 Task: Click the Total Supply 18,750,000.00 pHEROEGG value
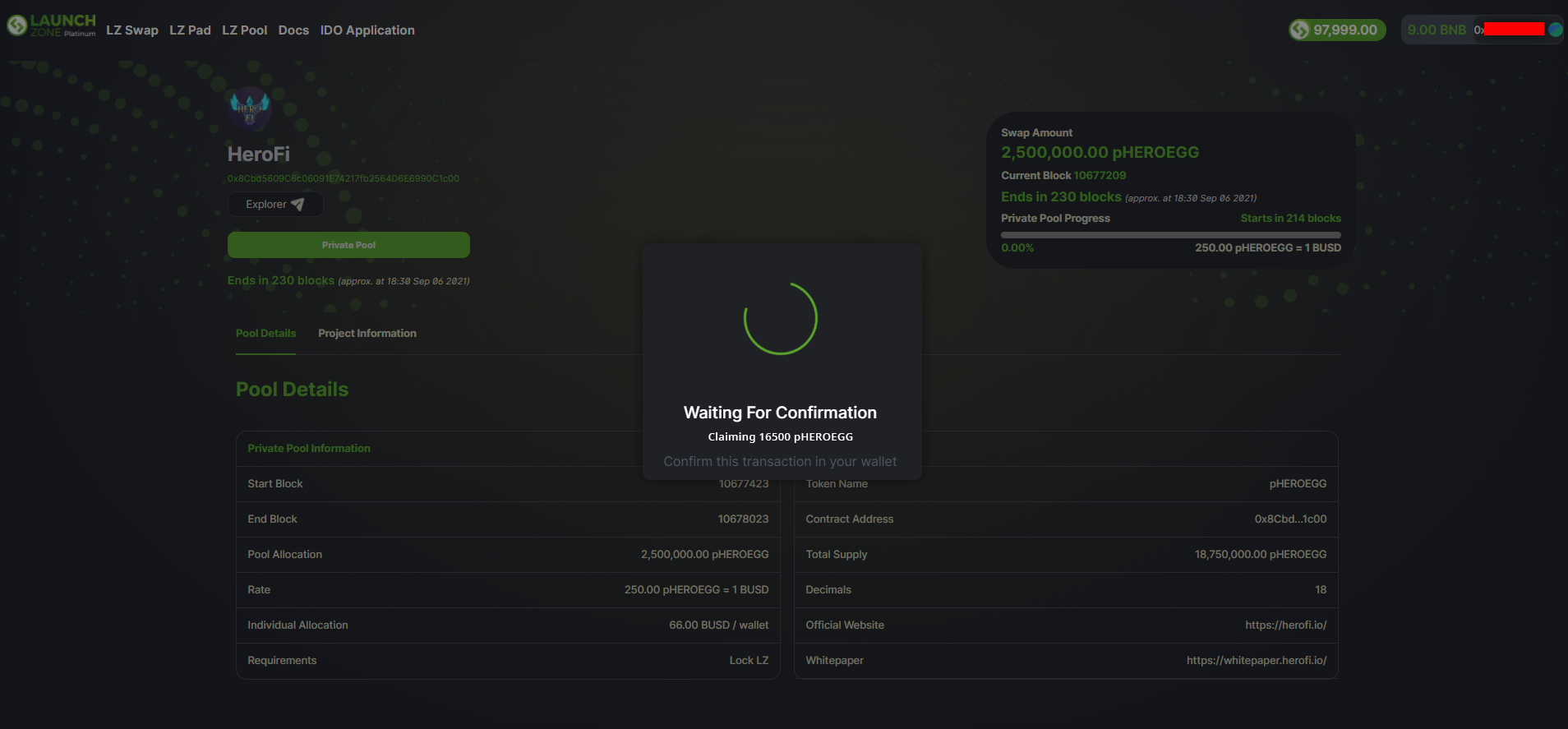coord(1260,555)
